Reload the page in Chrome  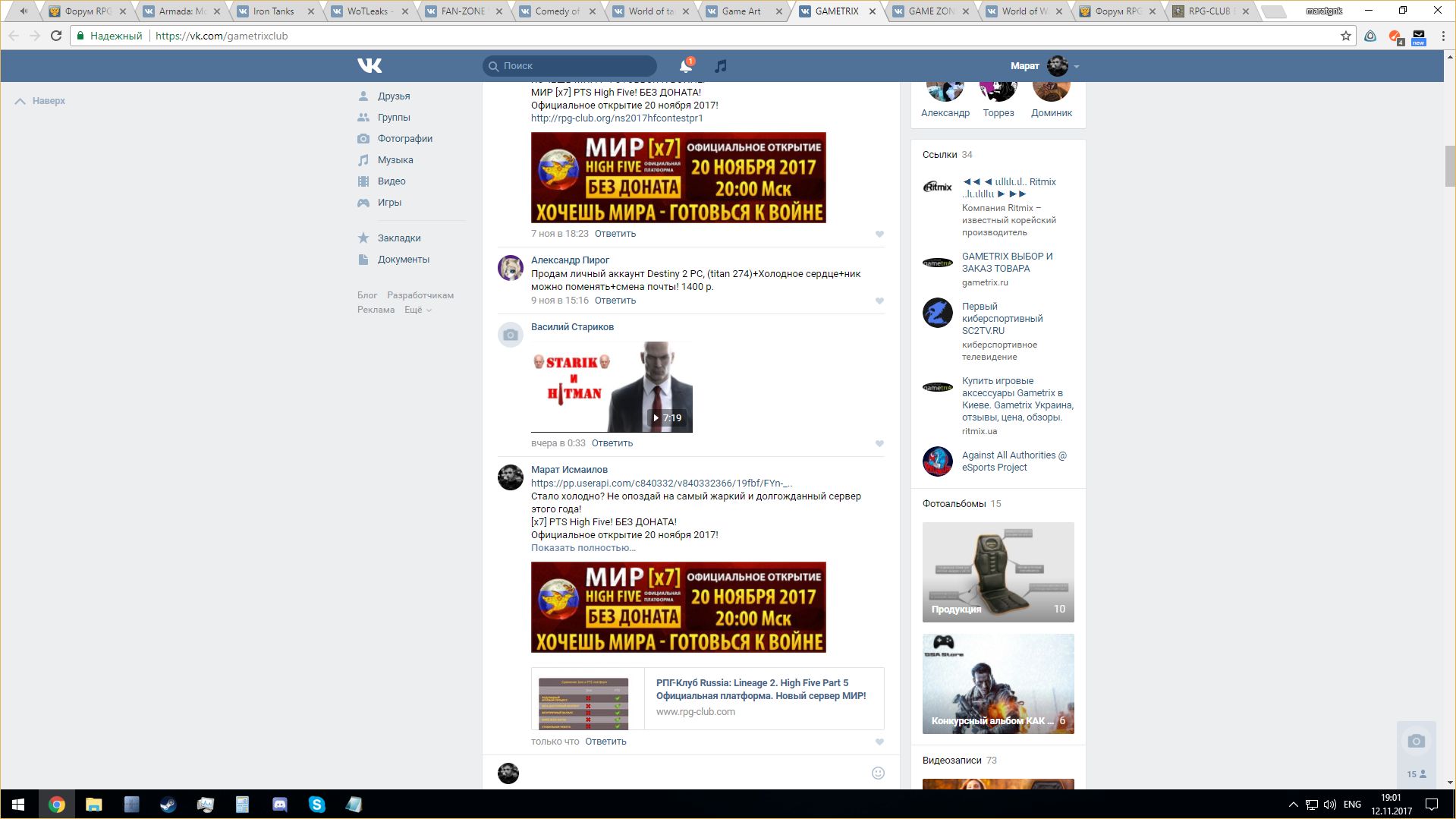coord(56,36)
